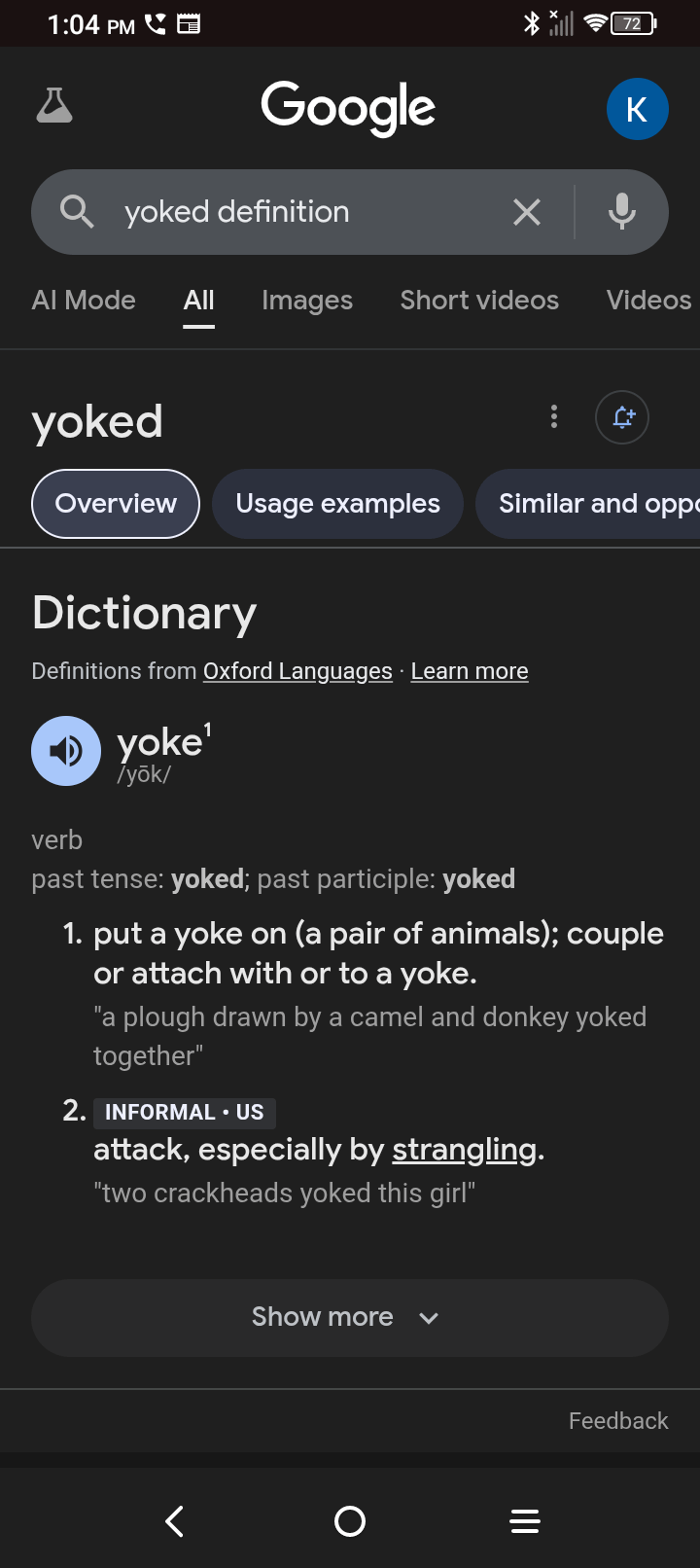700x1568 pixels.
Task: Tap the K account profile avatar
Action: point(637,109)
